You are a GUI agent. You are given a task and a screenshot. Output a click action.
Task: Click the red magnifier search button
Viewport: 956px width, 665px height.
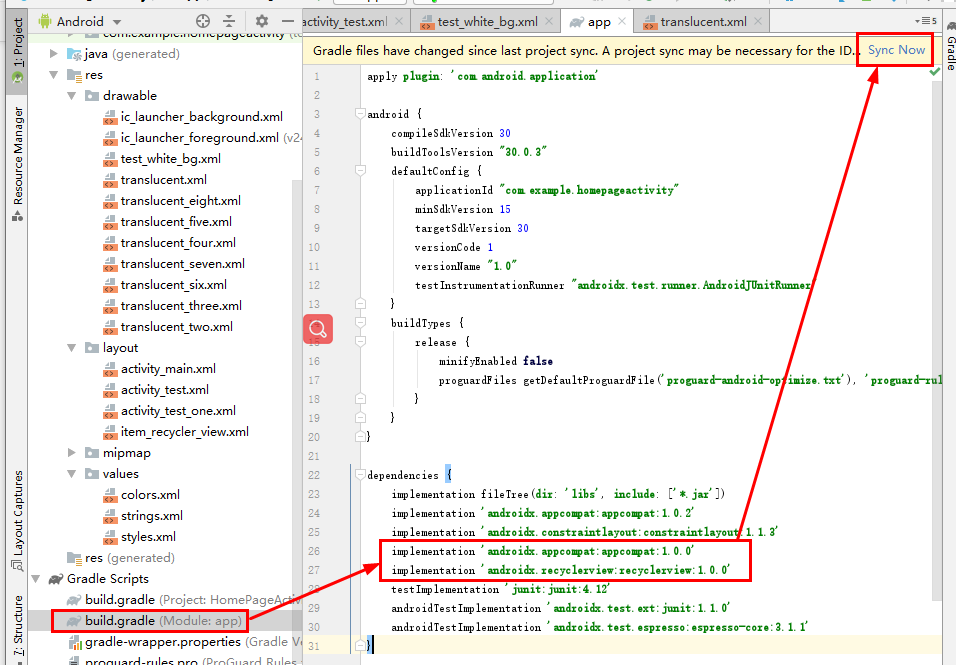[318, 329]
